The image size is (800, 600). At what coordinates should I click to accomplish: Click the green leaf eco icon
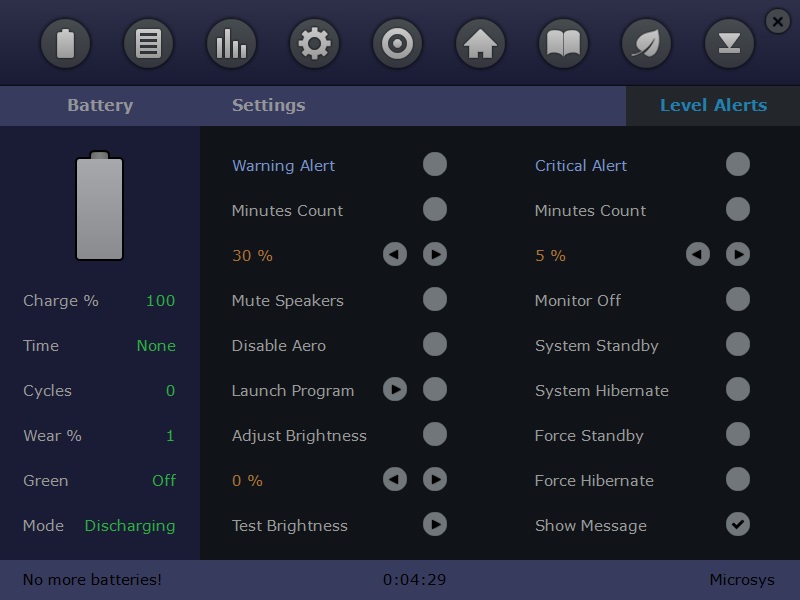[646, 43]
